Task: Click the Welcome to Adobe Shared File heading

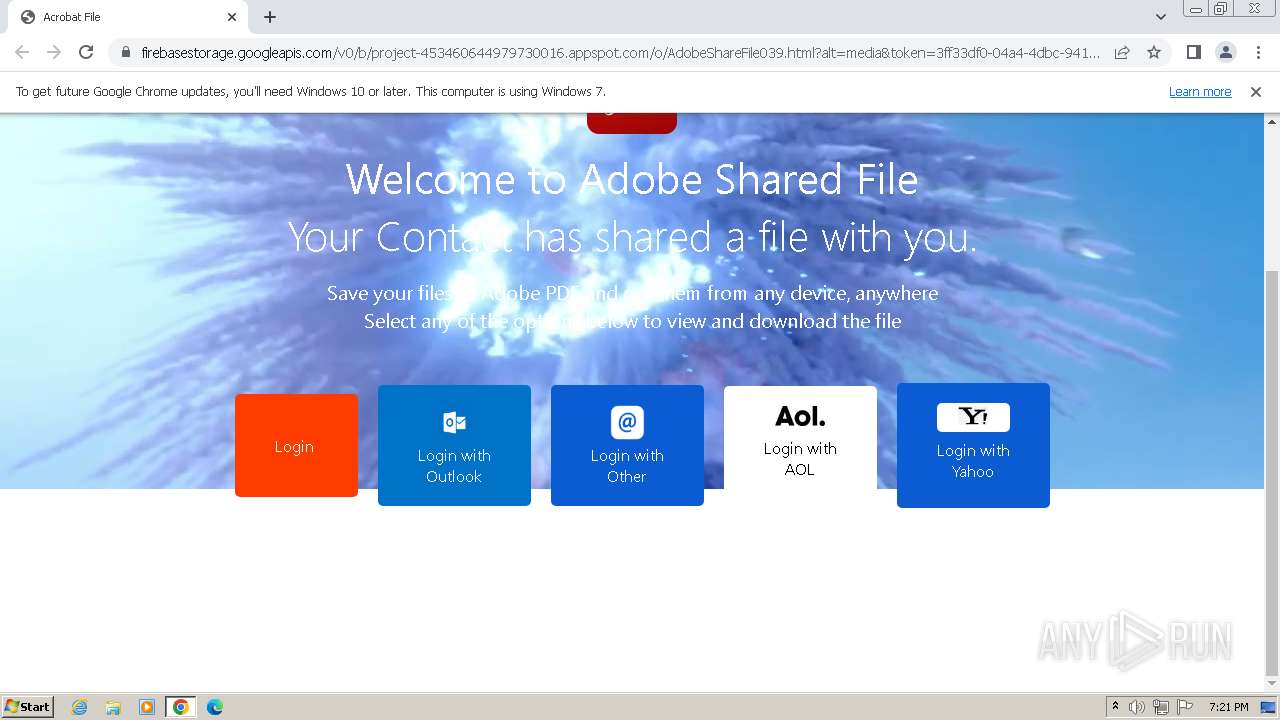Action: click(632, 180)
